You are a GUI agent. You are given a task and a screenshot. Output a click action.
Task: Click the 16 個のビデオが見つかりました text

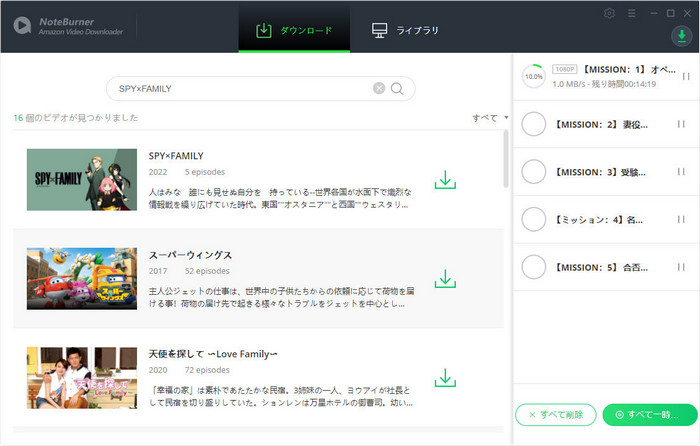(75, 118)
